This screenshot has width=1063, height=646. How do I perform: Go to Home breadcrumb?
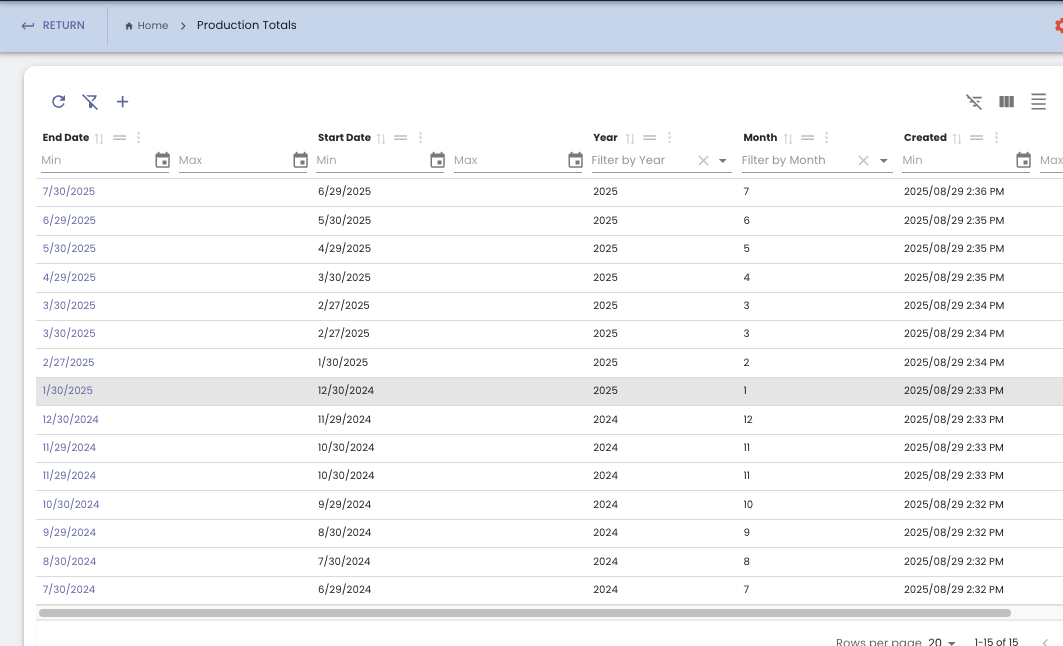click(x=146, y=25)
